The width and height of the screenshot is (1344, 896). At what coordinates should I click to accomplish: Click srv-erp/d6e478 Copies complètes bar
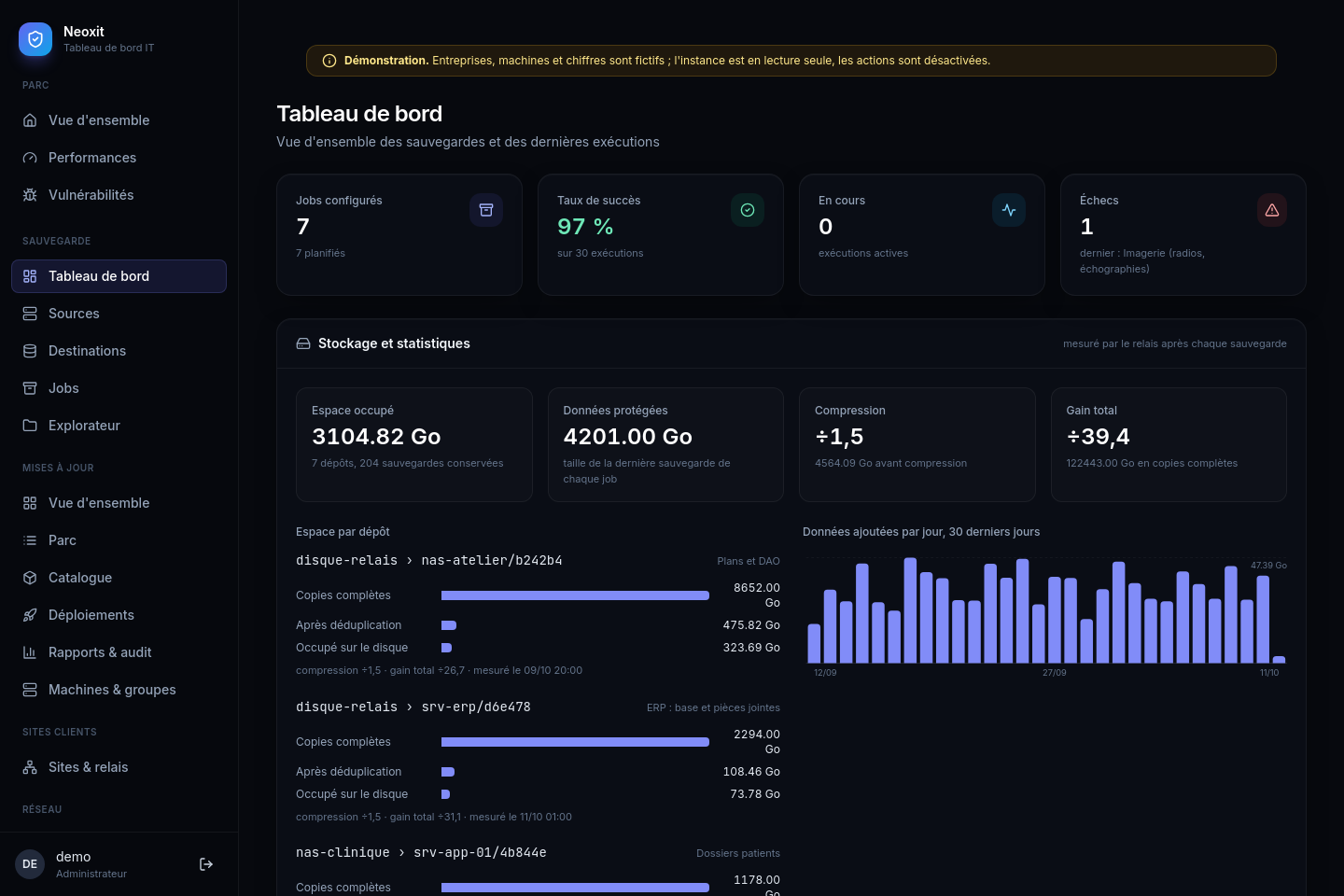tap(575, 742)
